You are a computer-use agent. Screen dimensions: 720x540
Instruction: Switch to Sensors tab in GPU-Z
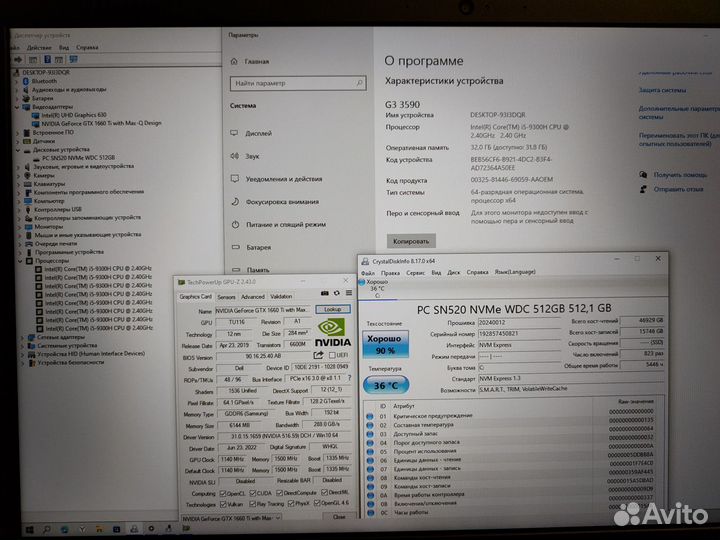(226, 297)
